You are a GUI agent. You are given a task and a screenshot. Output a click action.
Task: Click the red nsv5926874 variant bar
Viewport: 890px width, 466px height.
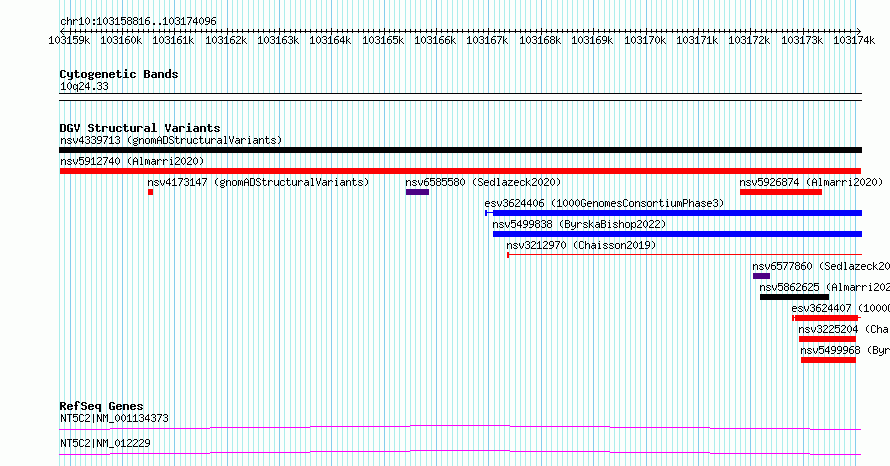point(781,192)
